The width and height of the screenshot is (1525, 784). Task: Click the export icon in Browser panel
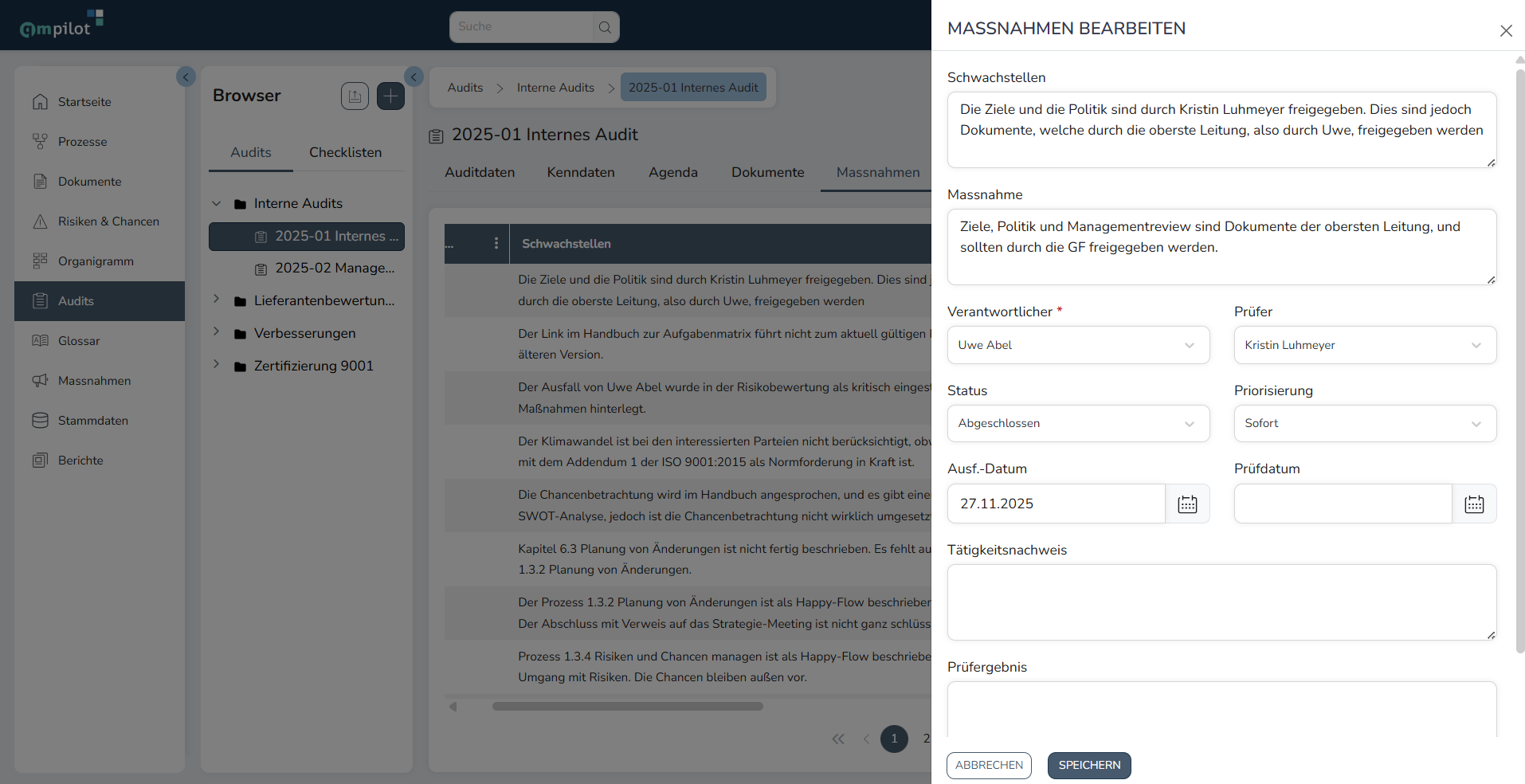(x=355, y=96)
